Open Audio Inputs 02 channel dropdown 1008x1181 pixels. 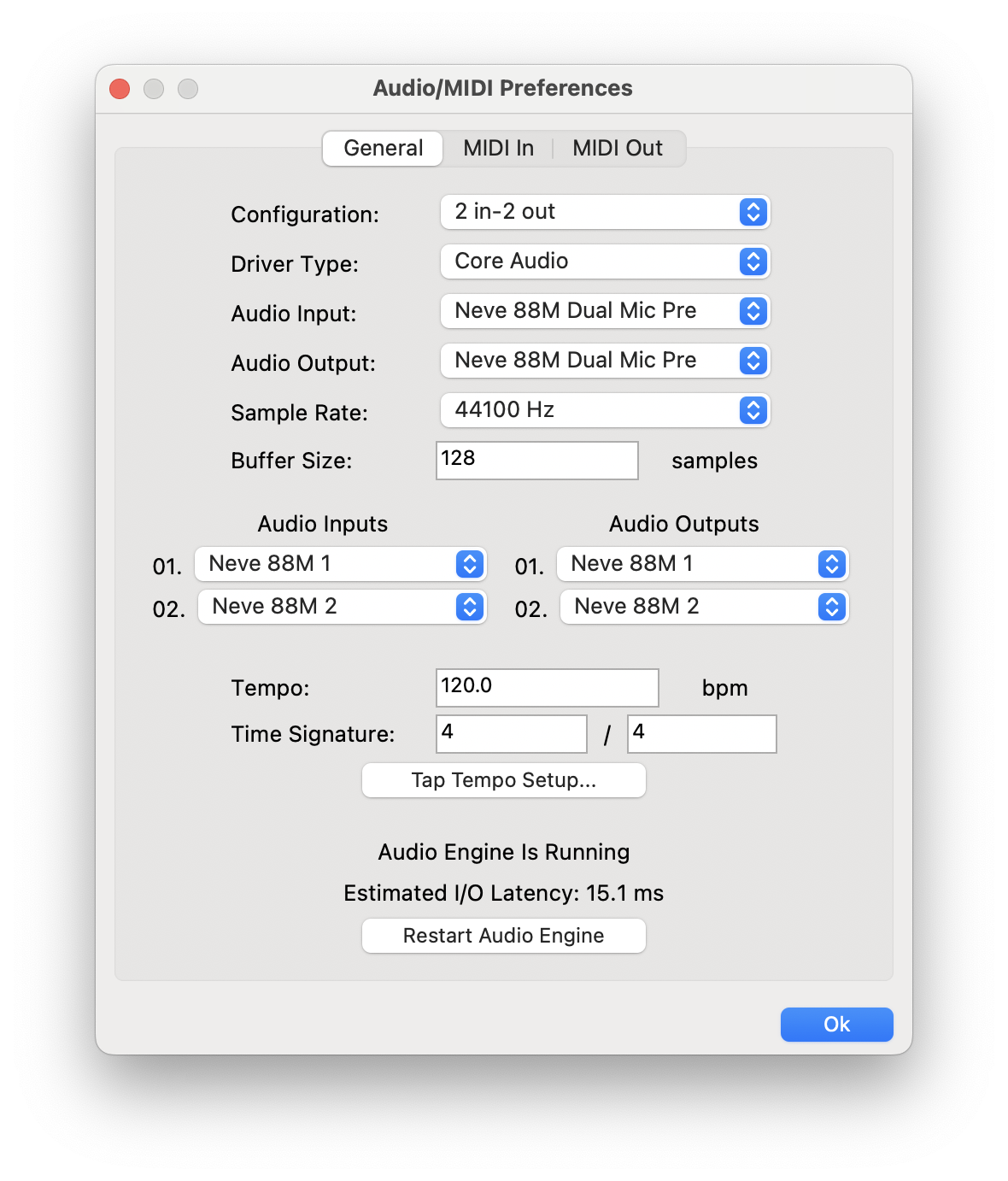[343, 607]
